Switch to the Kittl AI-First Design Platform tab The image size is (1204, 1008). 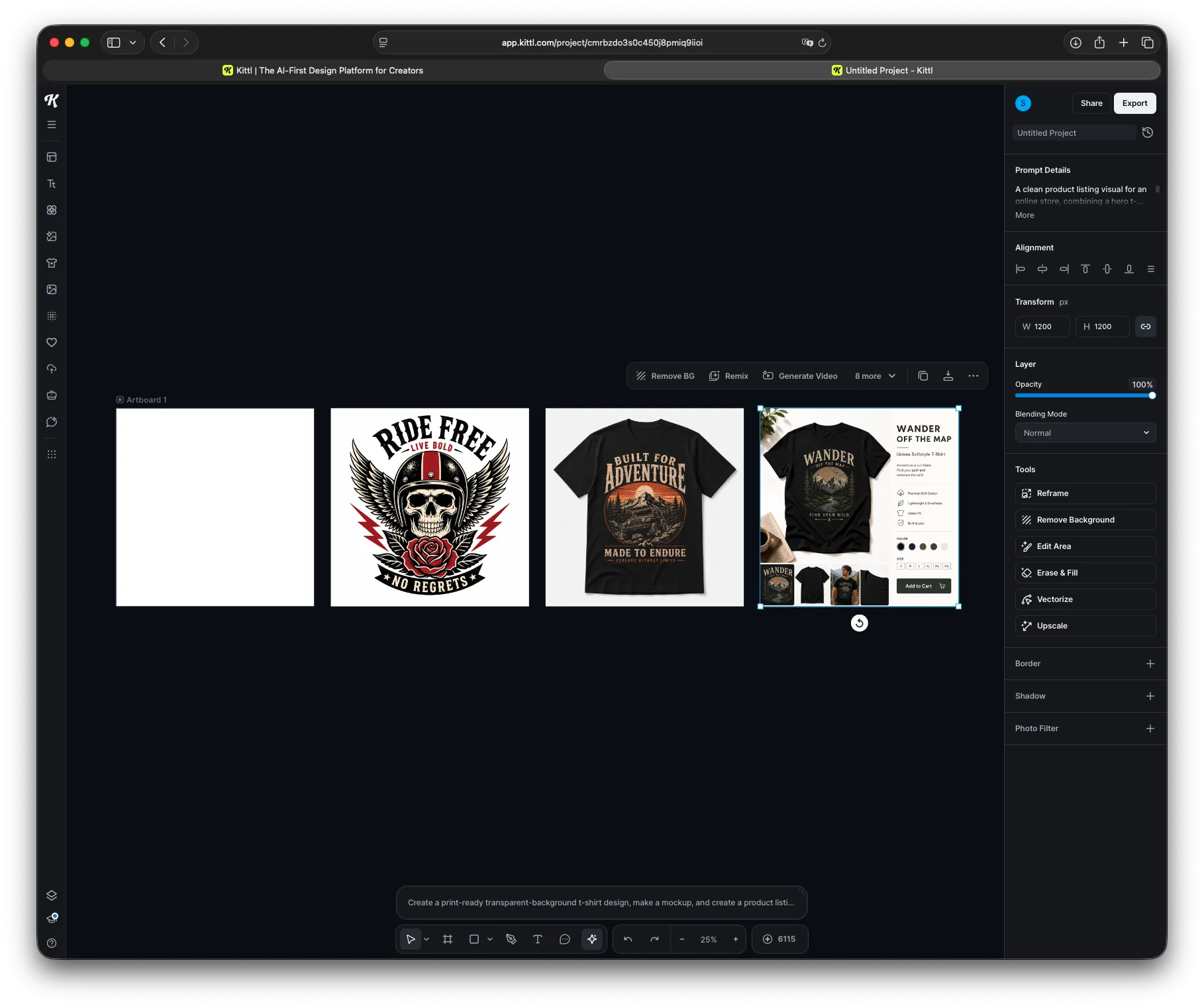coord(323,70)
